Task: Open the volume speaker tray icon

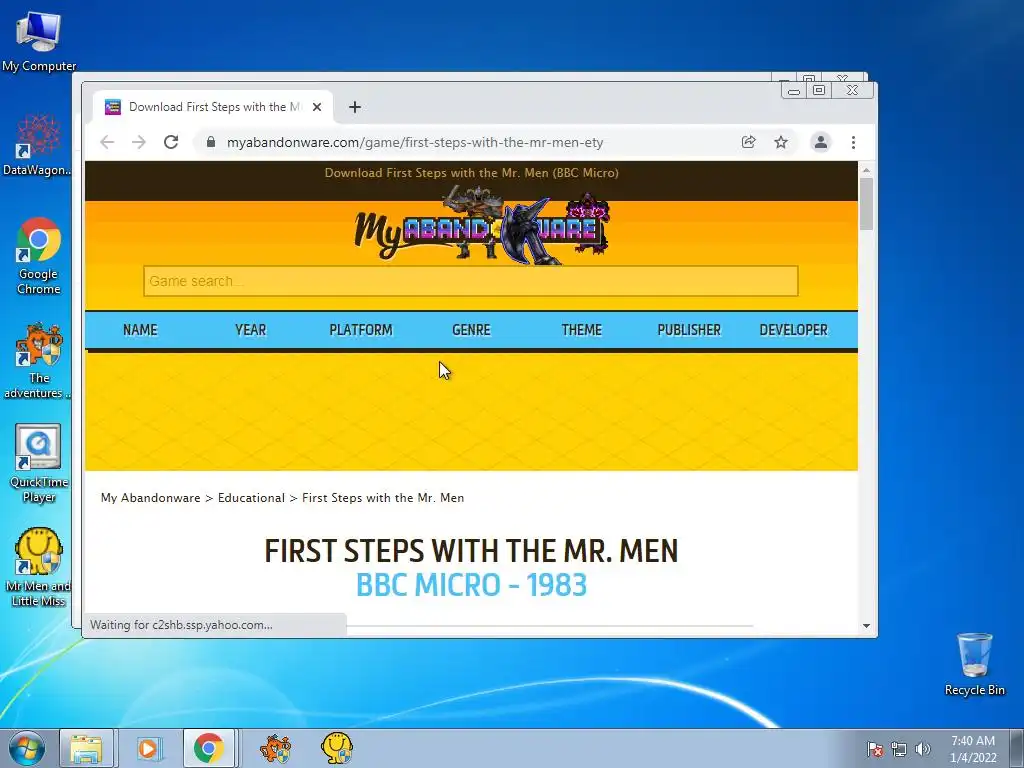Action: point(923,749)
